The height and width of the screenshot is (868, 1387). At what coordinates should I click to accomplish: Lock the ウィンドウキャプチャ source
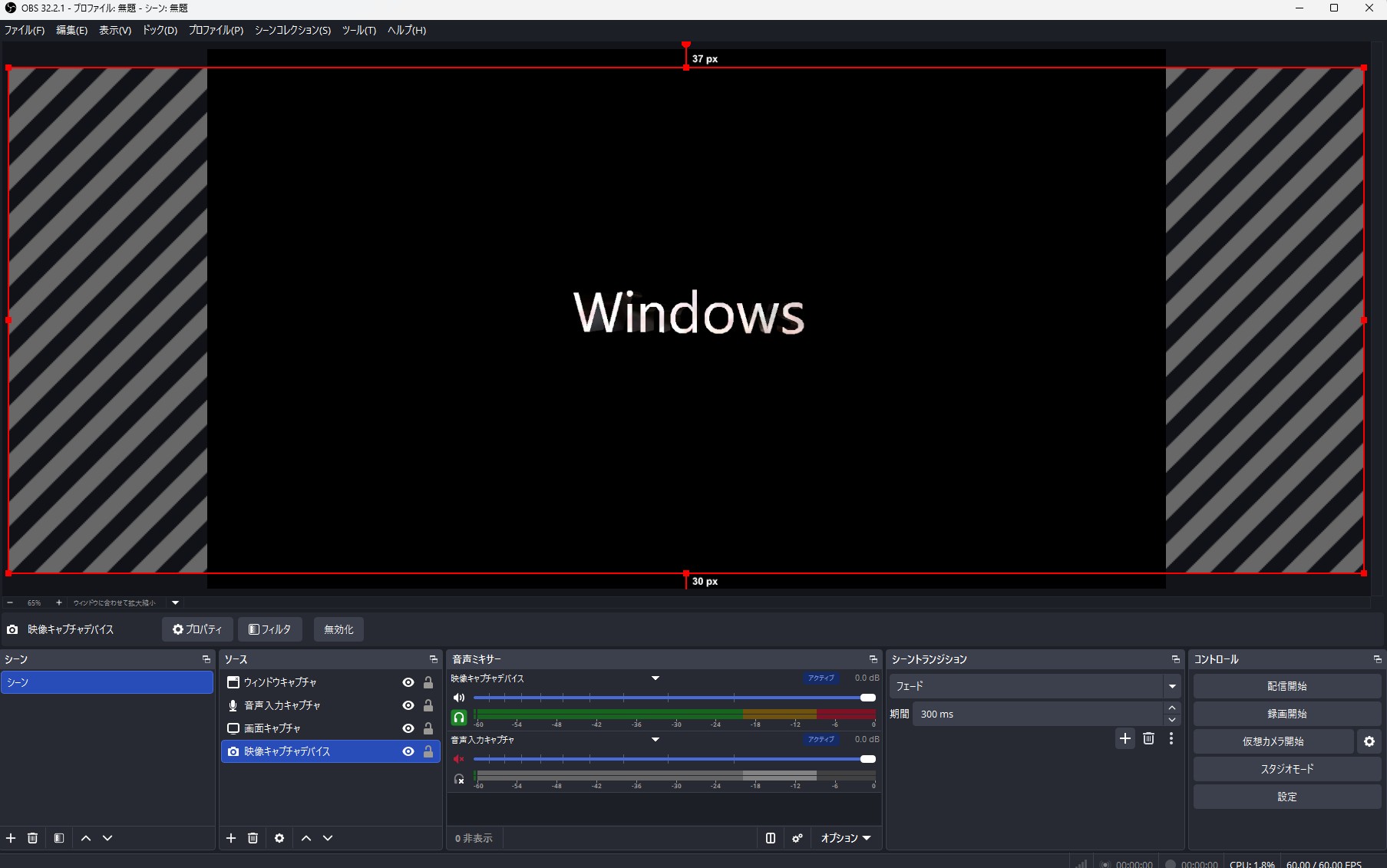(428, 682)
